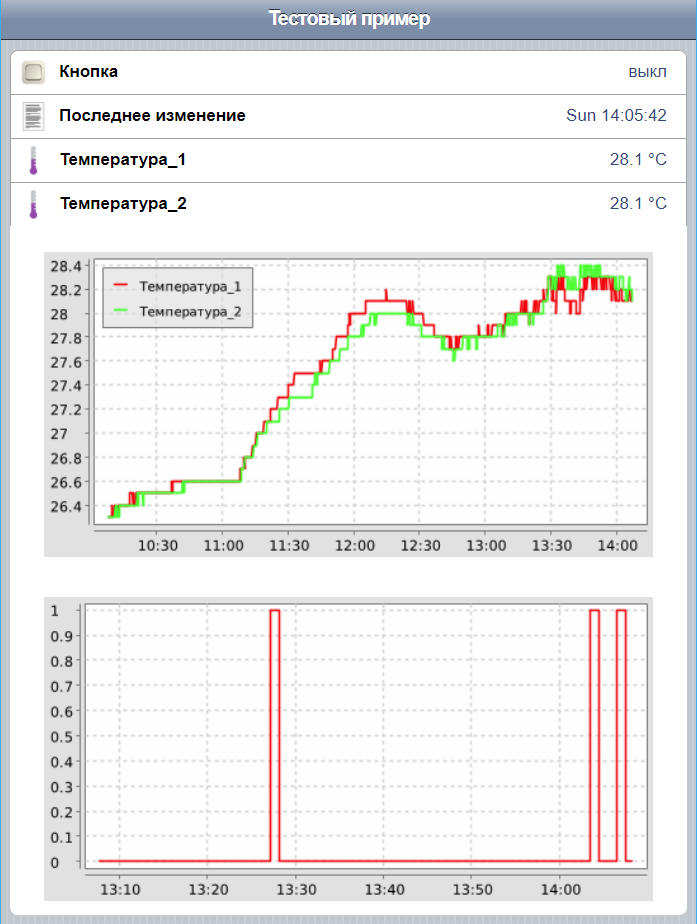Open the button state 0-1 chart
The width and height of the screenshot is (697, 924).
click(348, 749)
